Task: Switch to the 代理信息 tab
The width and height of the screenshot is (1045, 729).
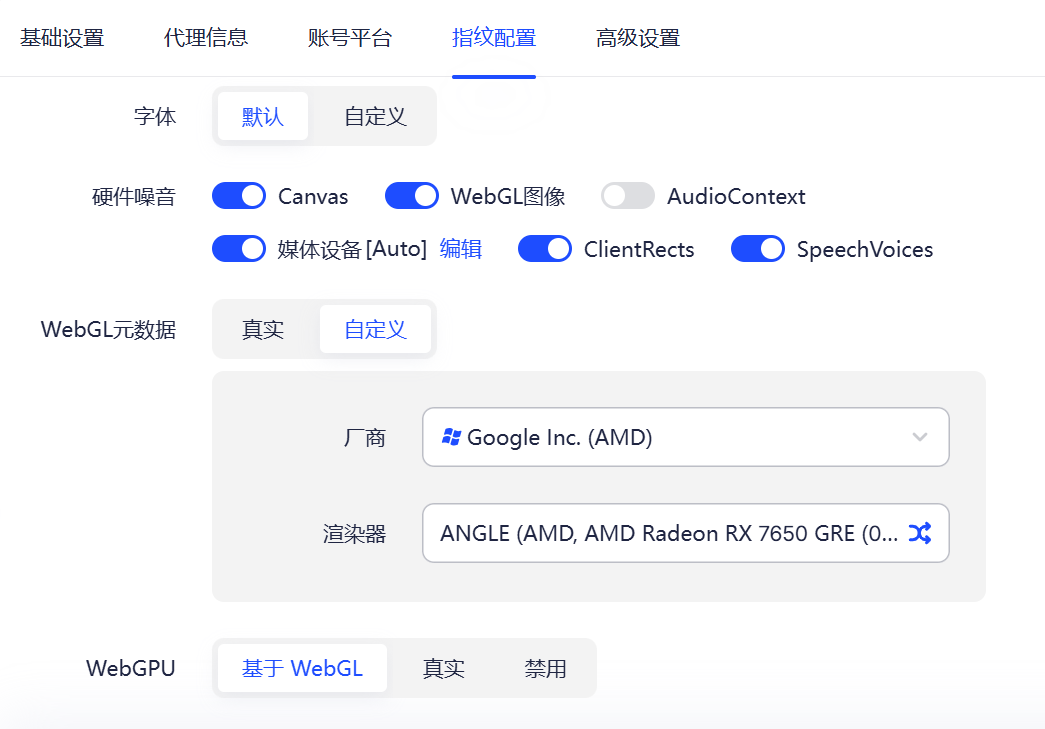Action: 206,38
